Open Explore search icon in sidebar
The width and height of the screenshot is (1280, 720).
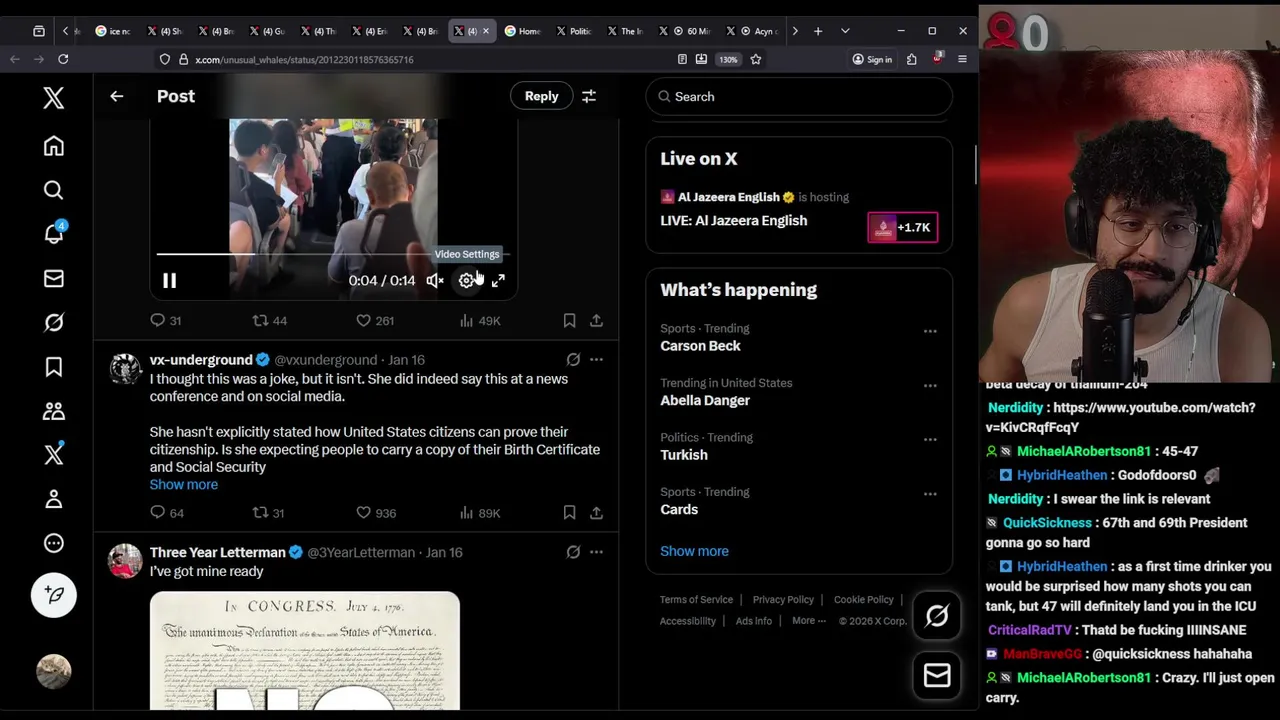click(x=54, y=190)
